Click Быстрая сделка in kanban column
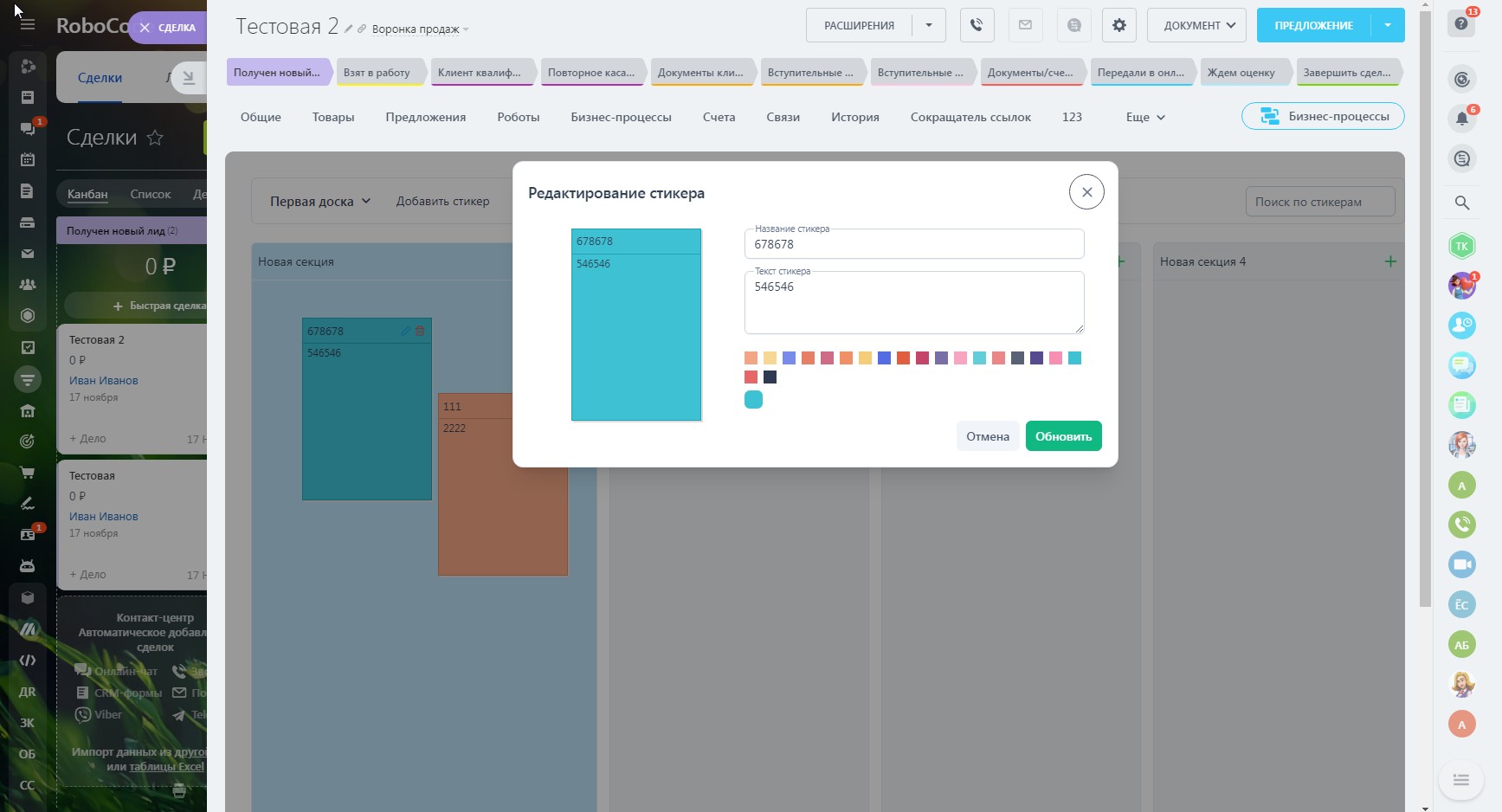Image resolution: width=1502 pixels, height=812 pixels. point(160,306)
